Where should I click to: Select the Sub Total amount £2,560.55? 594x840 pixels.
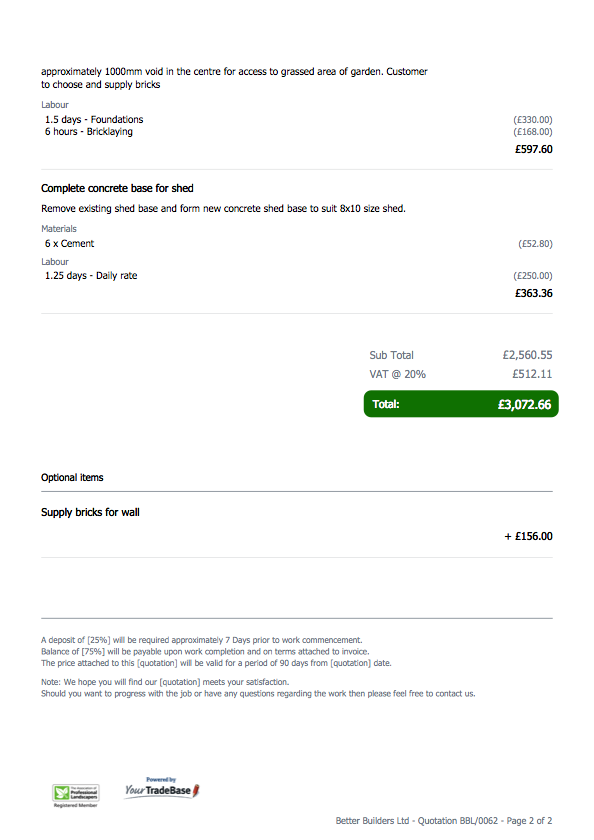(527, 355)
